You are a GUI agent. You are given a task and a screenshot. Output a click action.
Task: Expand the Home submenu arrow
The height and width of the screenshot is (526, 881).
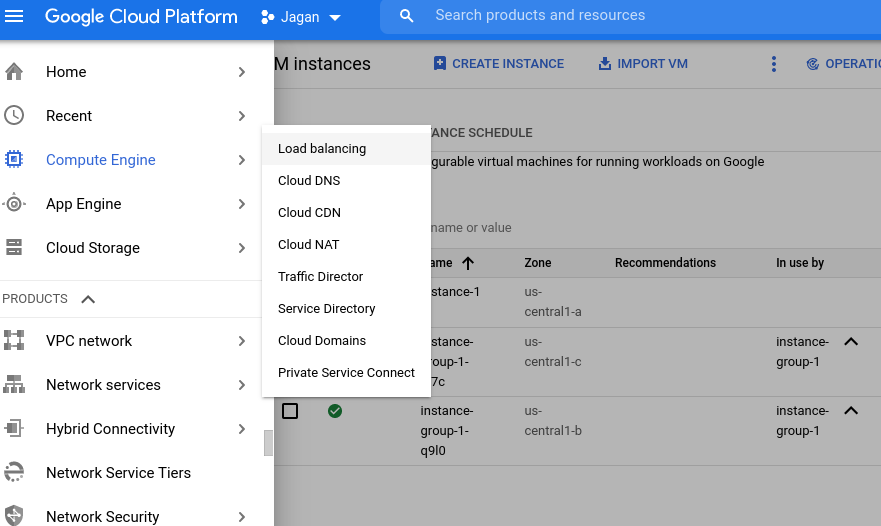[242, 72]
